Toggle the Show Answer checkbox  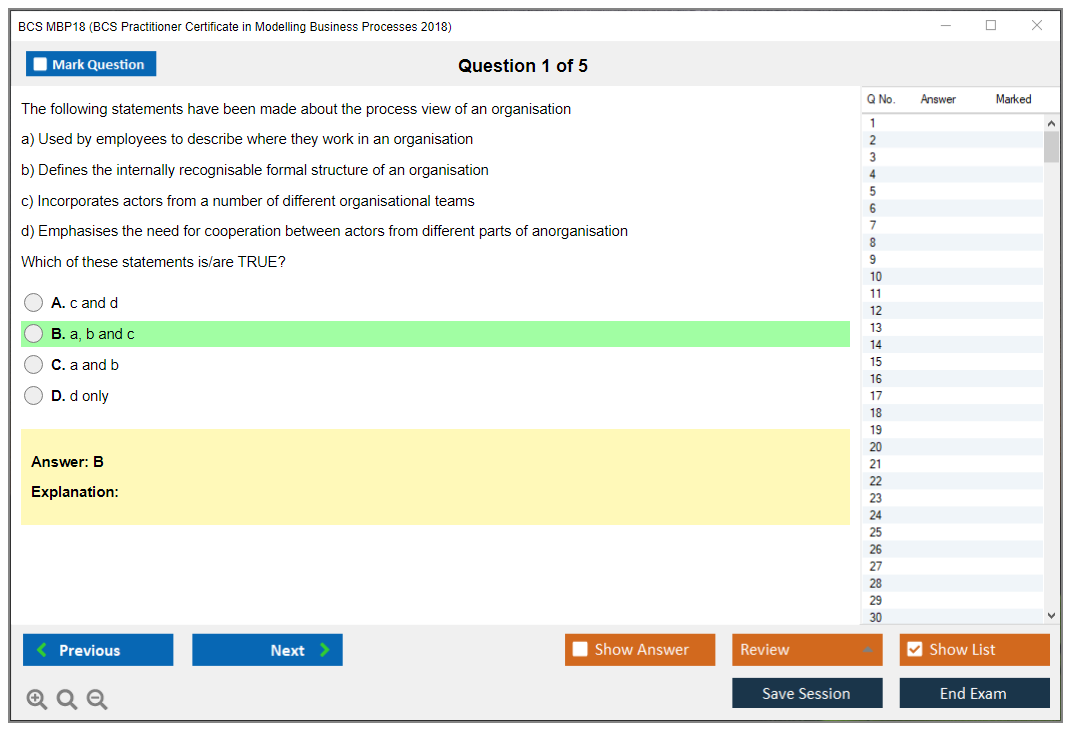click(580, 650)
